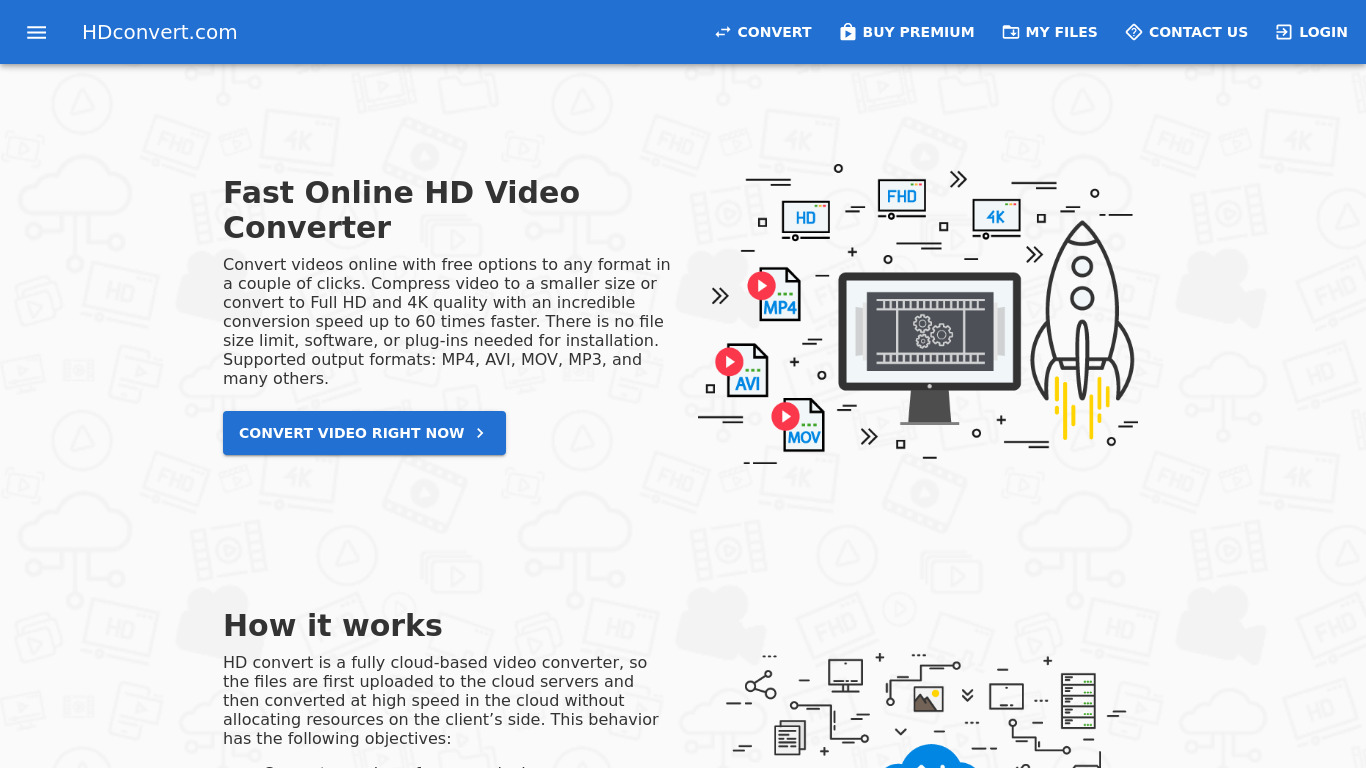Go to HDconvert.com home logo
The height and width of the screenshot is (768, 1366).
[x=160, y=32]
